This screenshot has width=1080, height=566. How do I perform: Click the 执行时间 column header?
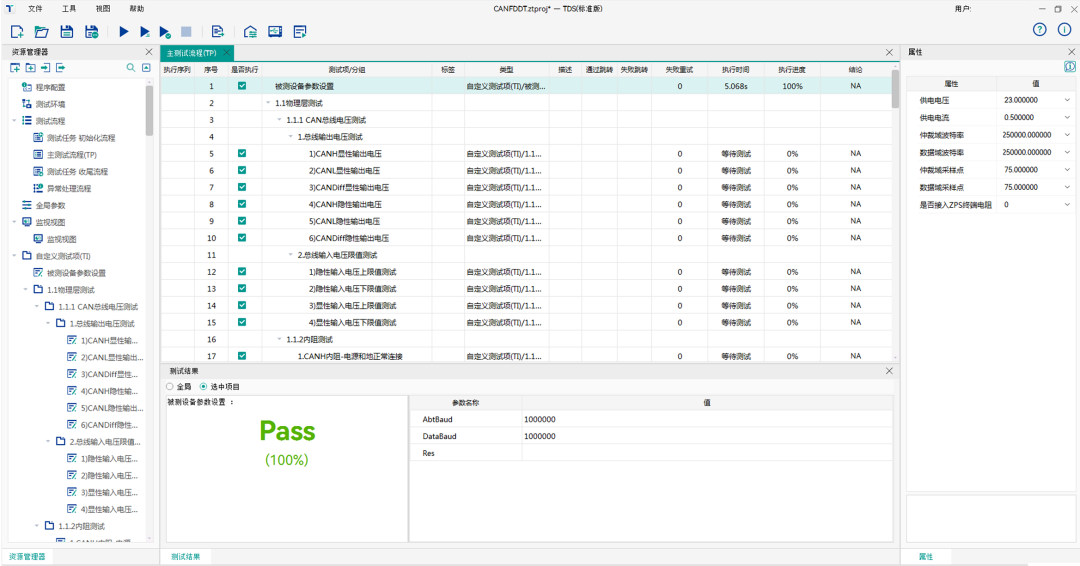(736, 70)
